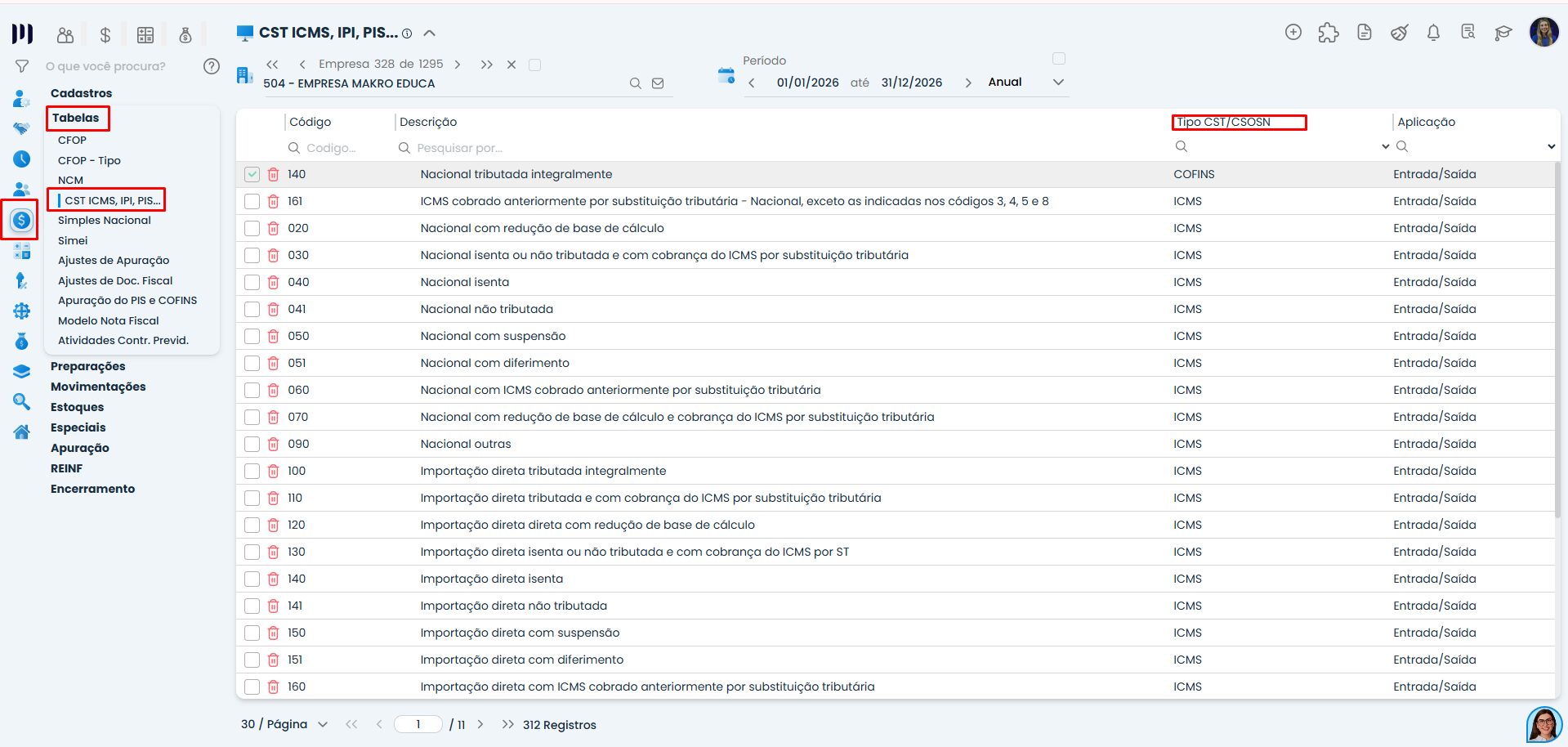Screen dimensions: 1568x747
Task: Open the graduation cap training icon
Action: click(1503, 33)
